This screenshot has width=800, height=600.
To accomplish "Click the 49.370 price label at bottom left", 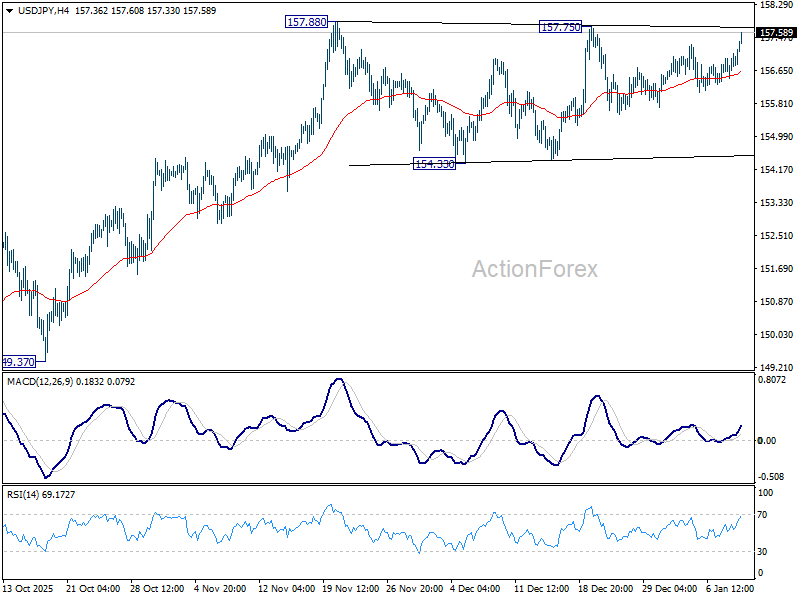I will [19, 362].
